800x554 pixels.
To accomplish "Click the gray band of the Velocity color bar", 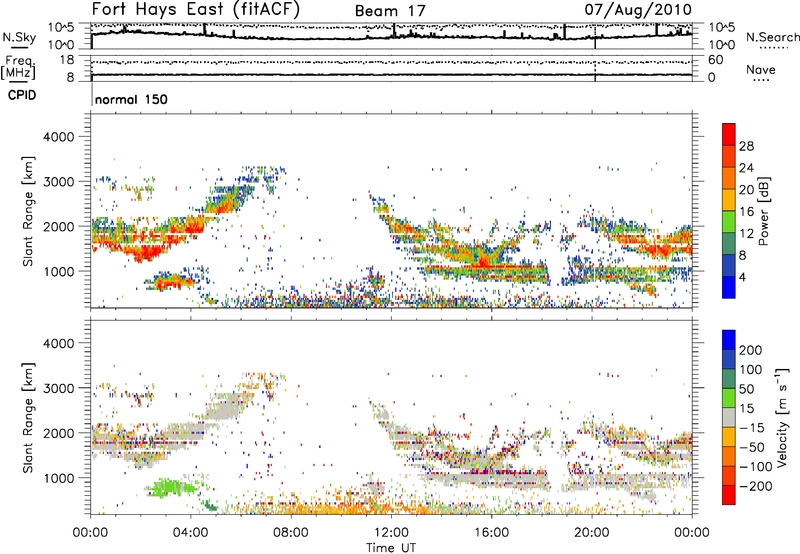I will [x=729, y=417].
